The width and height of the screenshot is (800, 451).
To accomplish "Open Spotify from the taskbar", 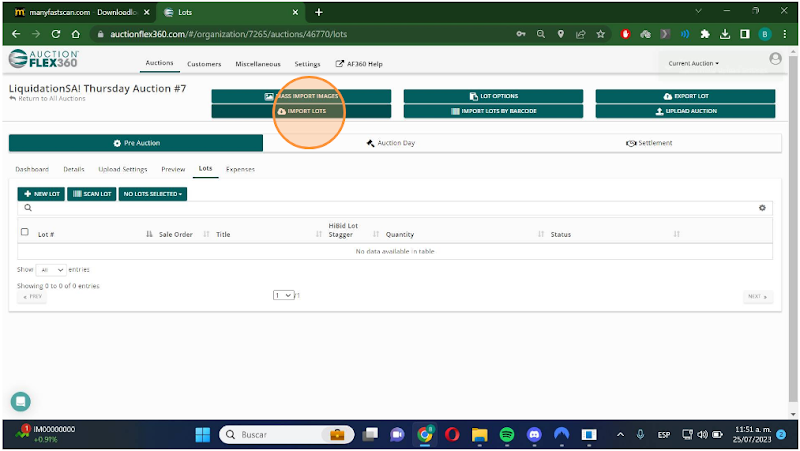I will tap(506, 435).
